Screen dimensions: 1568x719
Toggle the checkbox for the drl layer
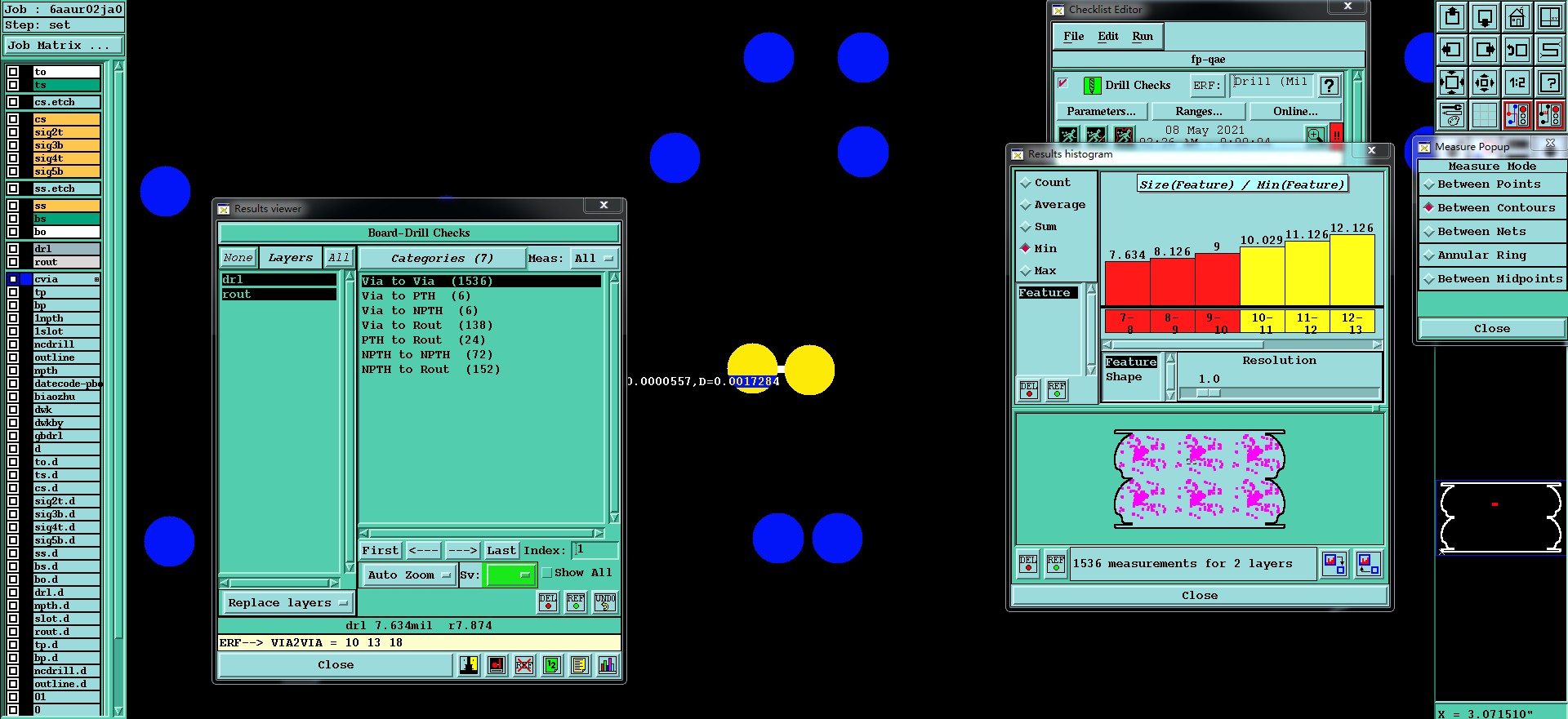pyautogui.click(x=13, y=249)
